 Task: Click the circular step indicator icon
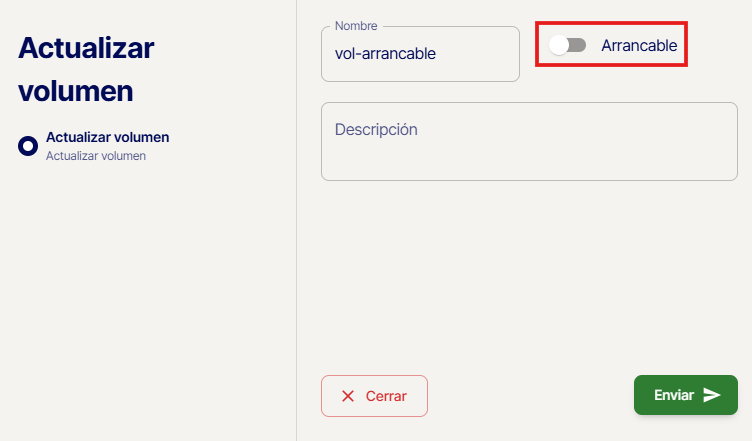click(x=28, y=145)
